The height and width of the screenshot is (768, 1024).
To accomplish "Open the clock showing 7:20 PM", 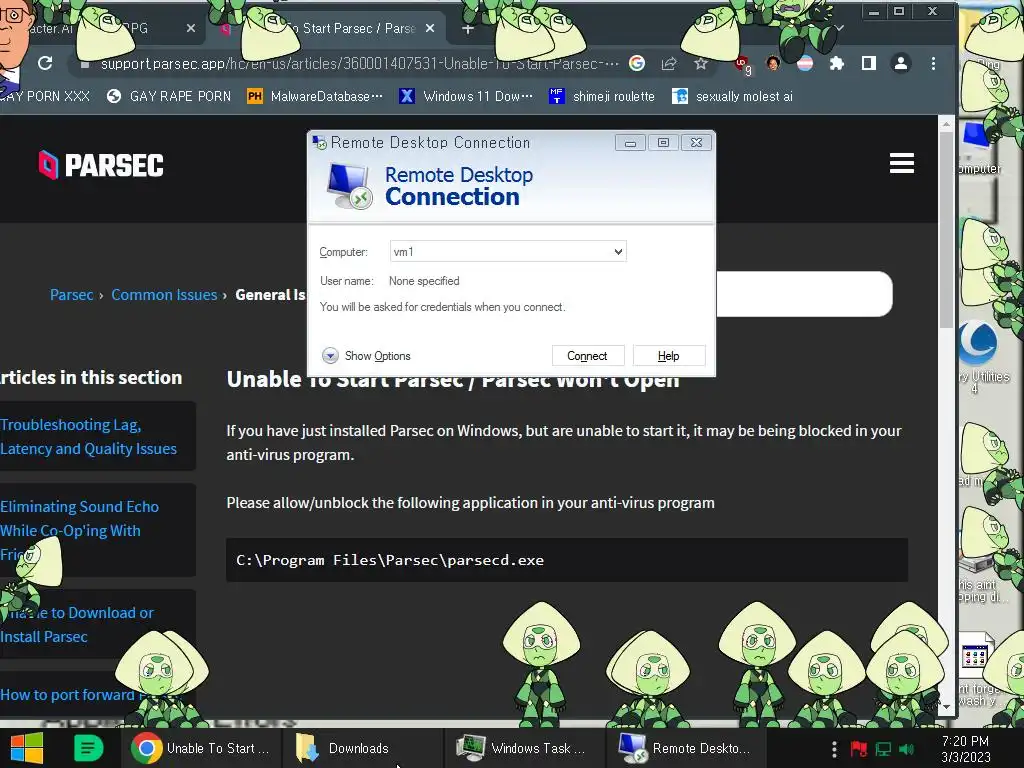I will (966, 749).
